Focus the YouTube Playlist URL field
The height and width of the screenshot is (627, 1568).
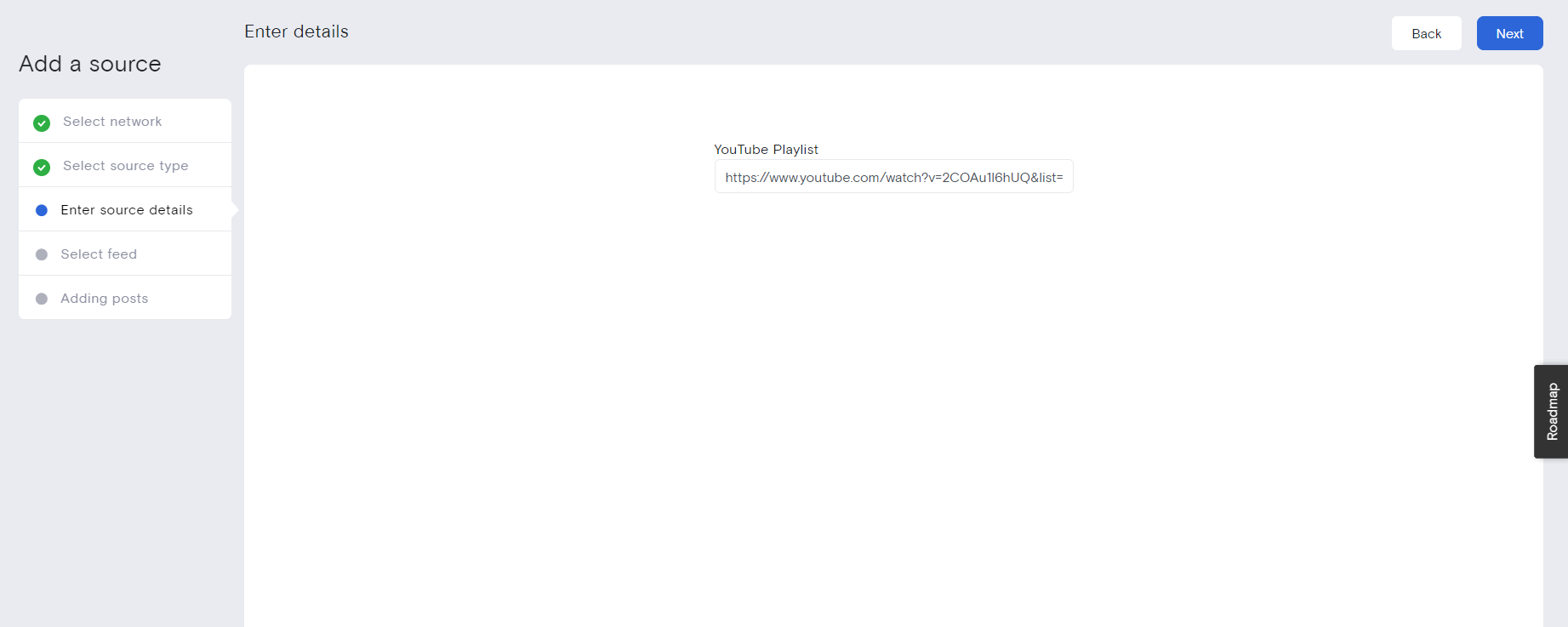coord(893,177)
